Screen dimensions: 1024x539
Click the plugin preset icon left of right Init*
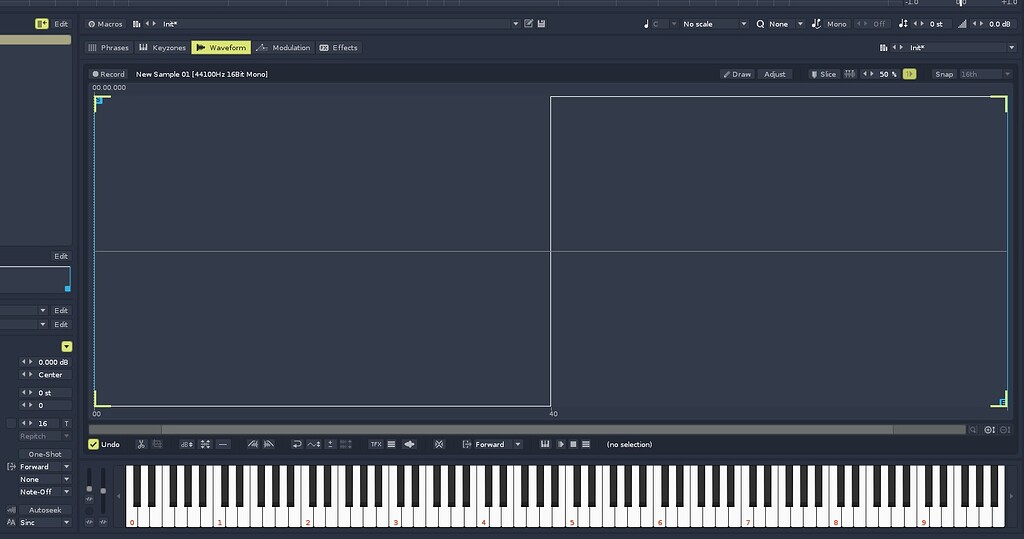884,48
